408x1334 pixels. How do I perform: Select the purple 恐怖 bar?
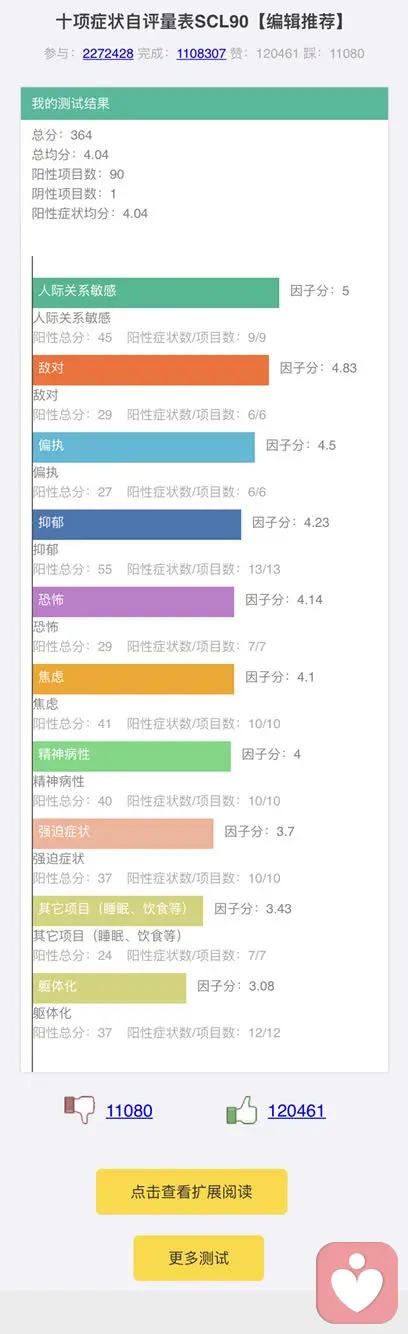[x=134, y=601]
